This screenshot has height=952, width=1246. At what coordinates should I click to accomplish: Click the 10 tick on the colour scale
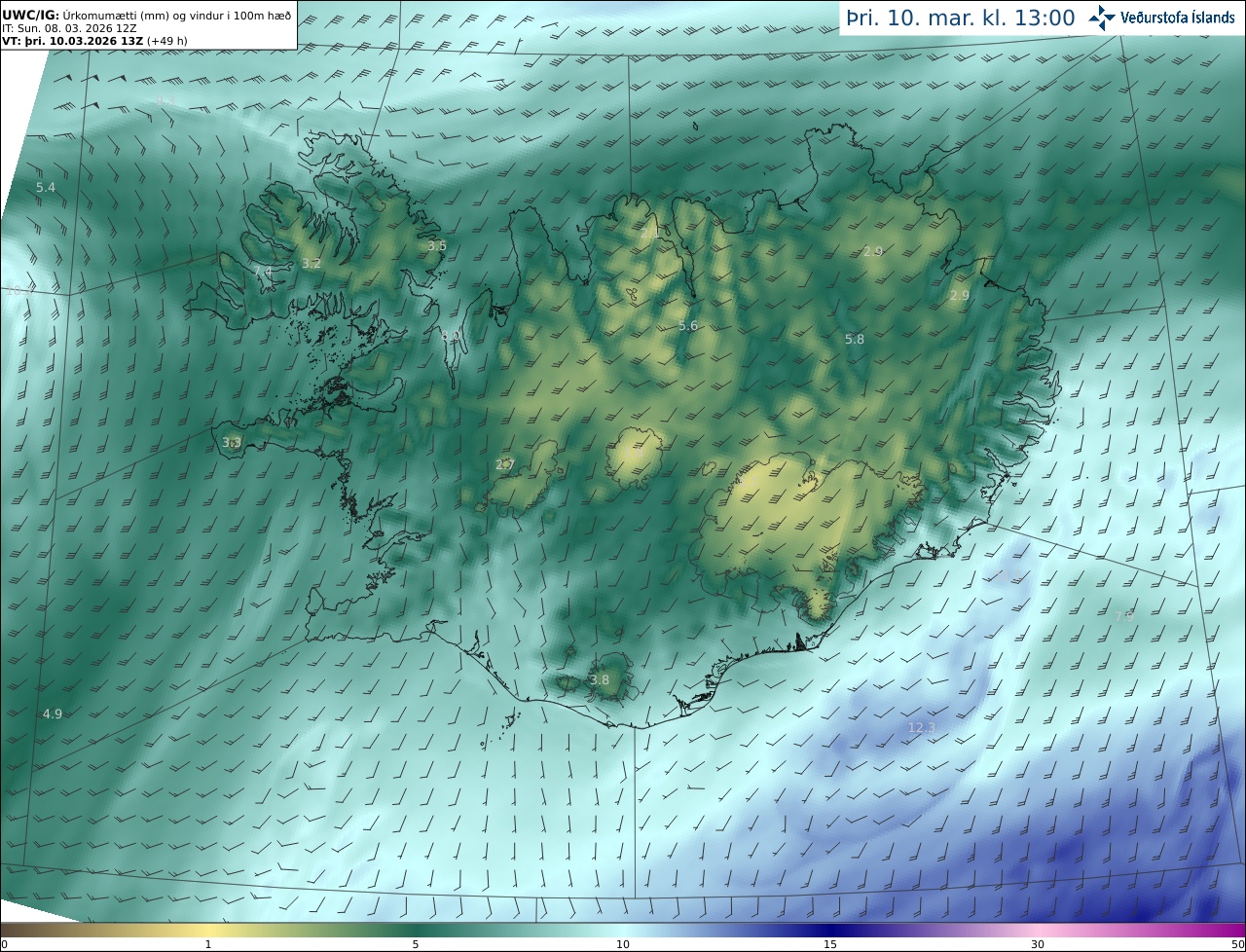coord(623,945)
